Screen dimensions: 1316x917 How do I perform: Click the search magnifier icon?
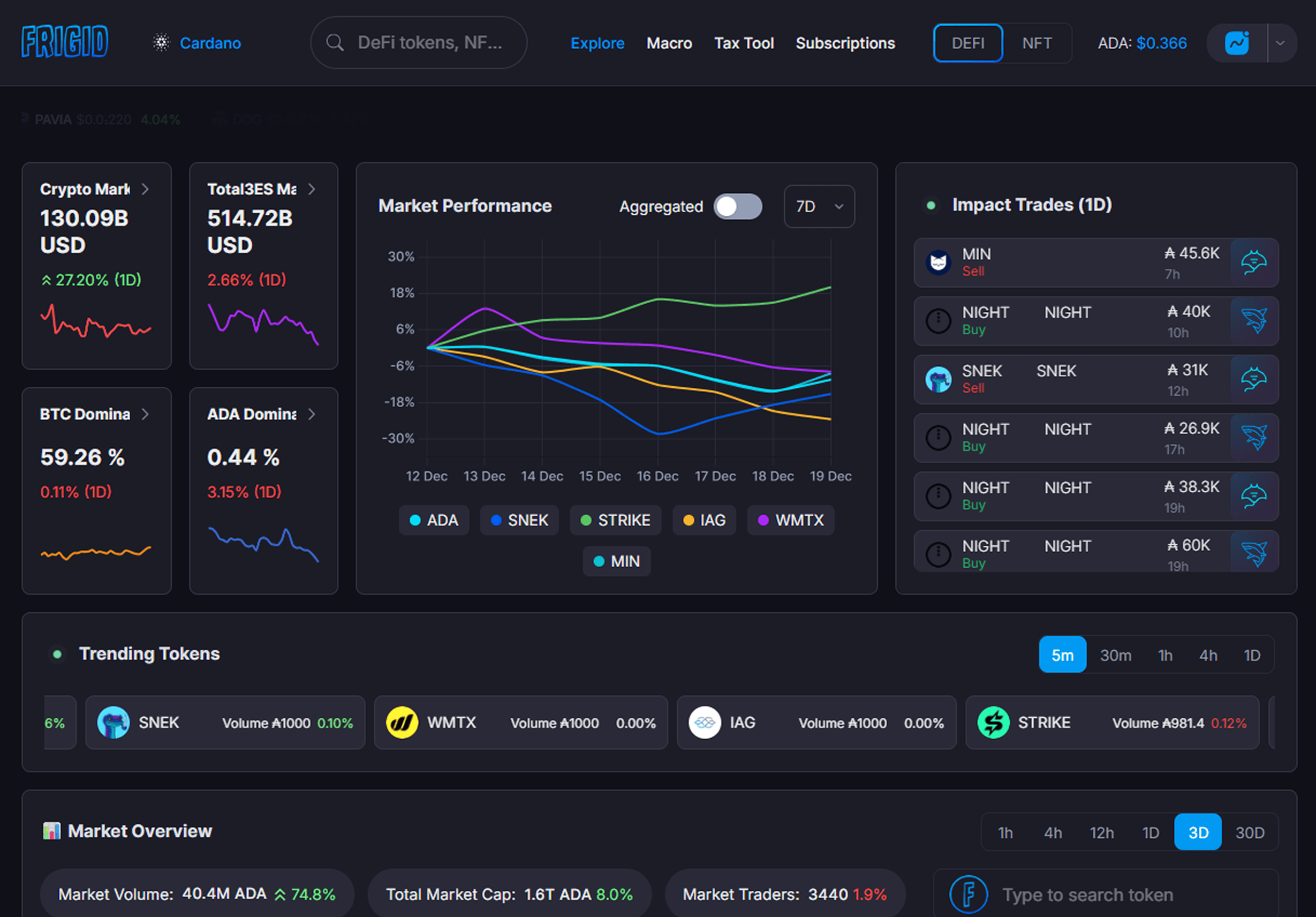click(335, 43)
